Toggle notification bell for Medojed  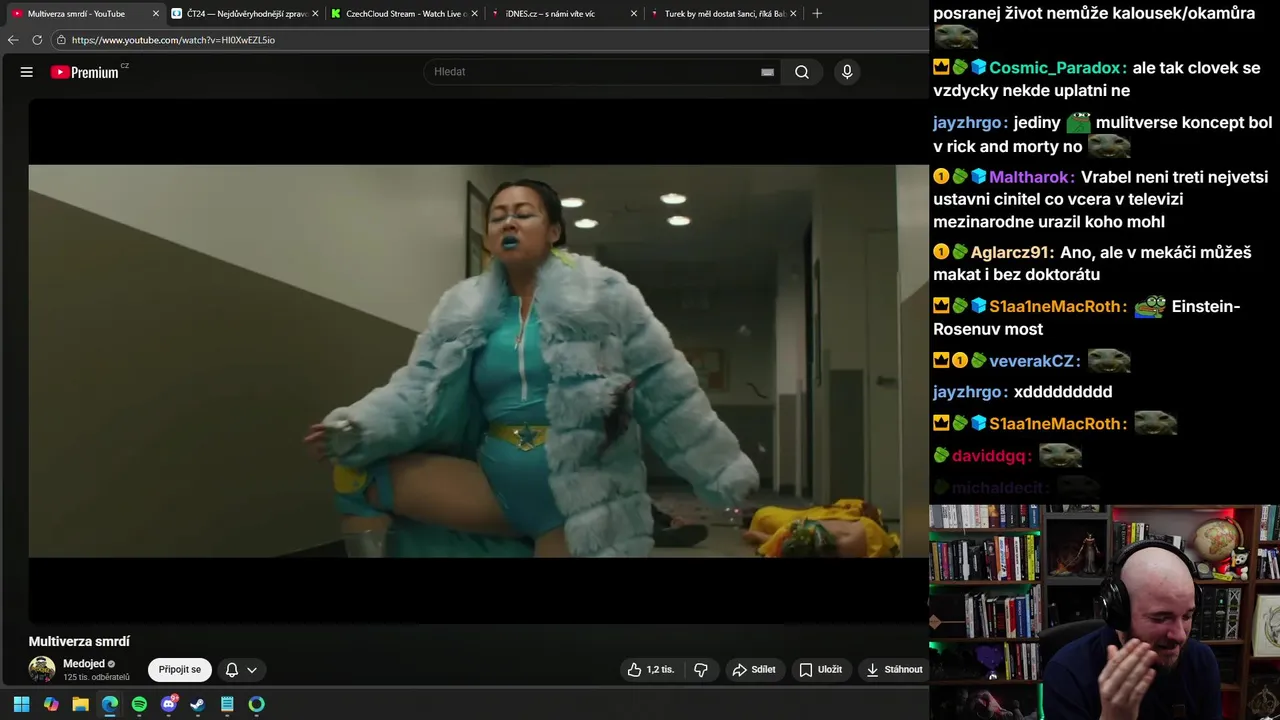pyautogui.click(x=231, y=670)
